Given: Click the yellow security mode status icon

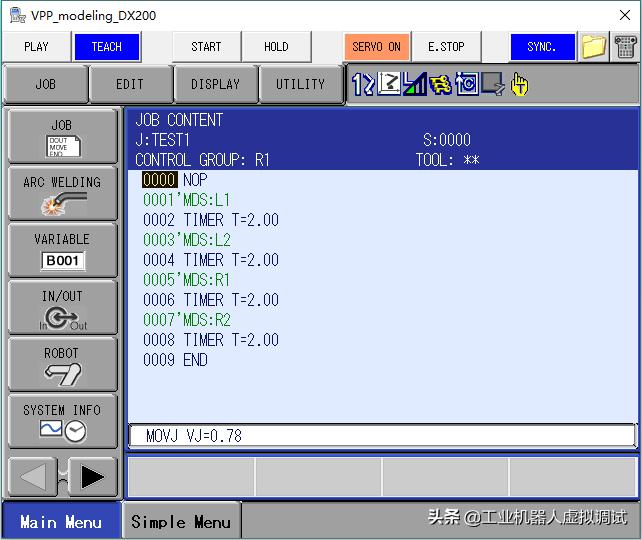Looking at the screenshot, I should 441,84.
